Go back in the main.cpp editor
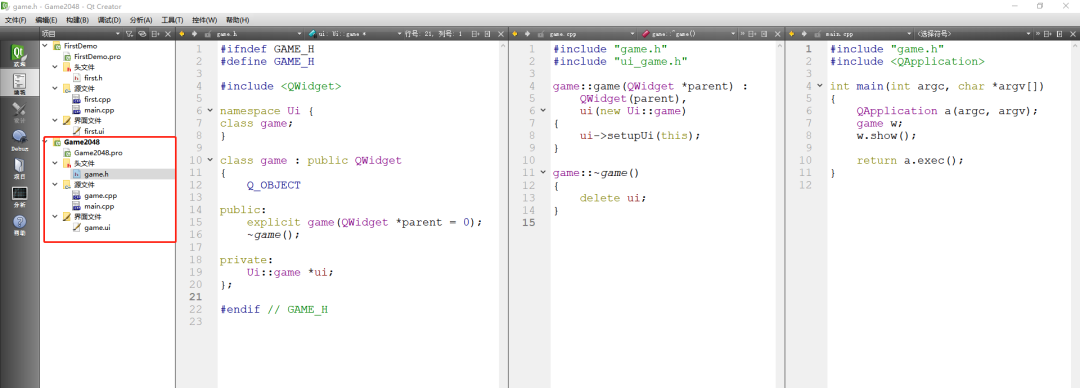The width and height of the screenshot is (1080, 388). coord(791,33)
